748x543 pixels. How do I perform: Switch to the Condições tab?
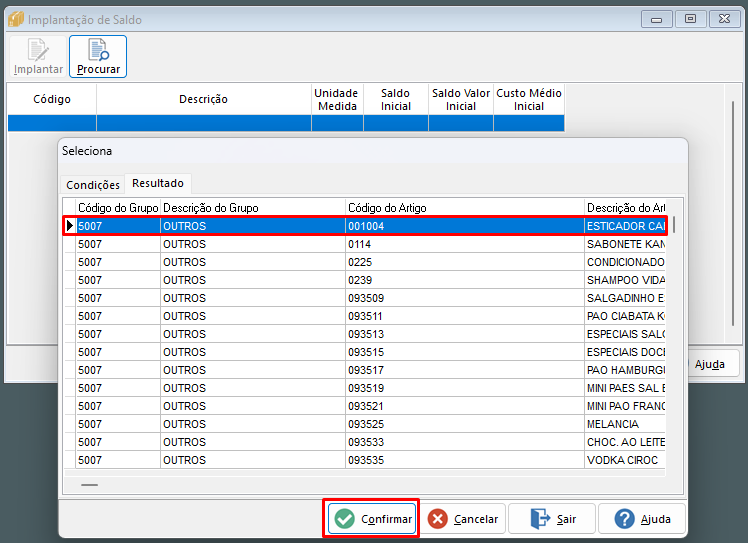coord(93,185)
